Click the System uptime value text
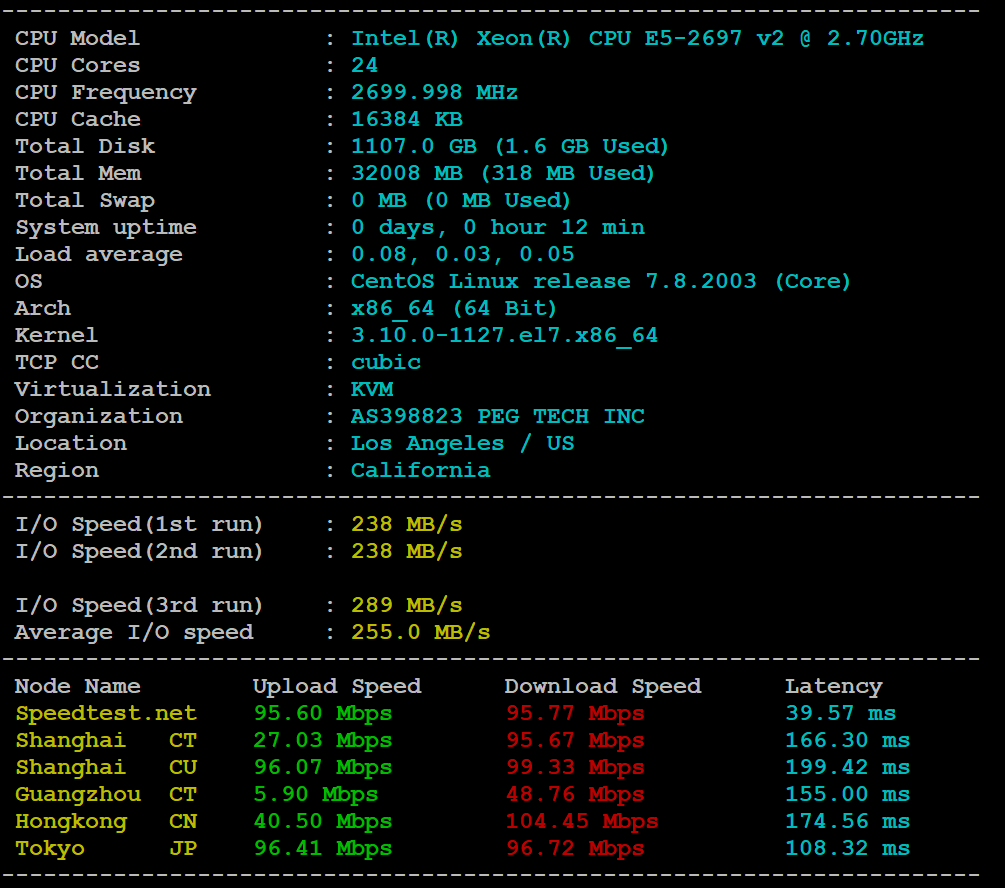Viewport: 1005px width, 888px height. 497,228
